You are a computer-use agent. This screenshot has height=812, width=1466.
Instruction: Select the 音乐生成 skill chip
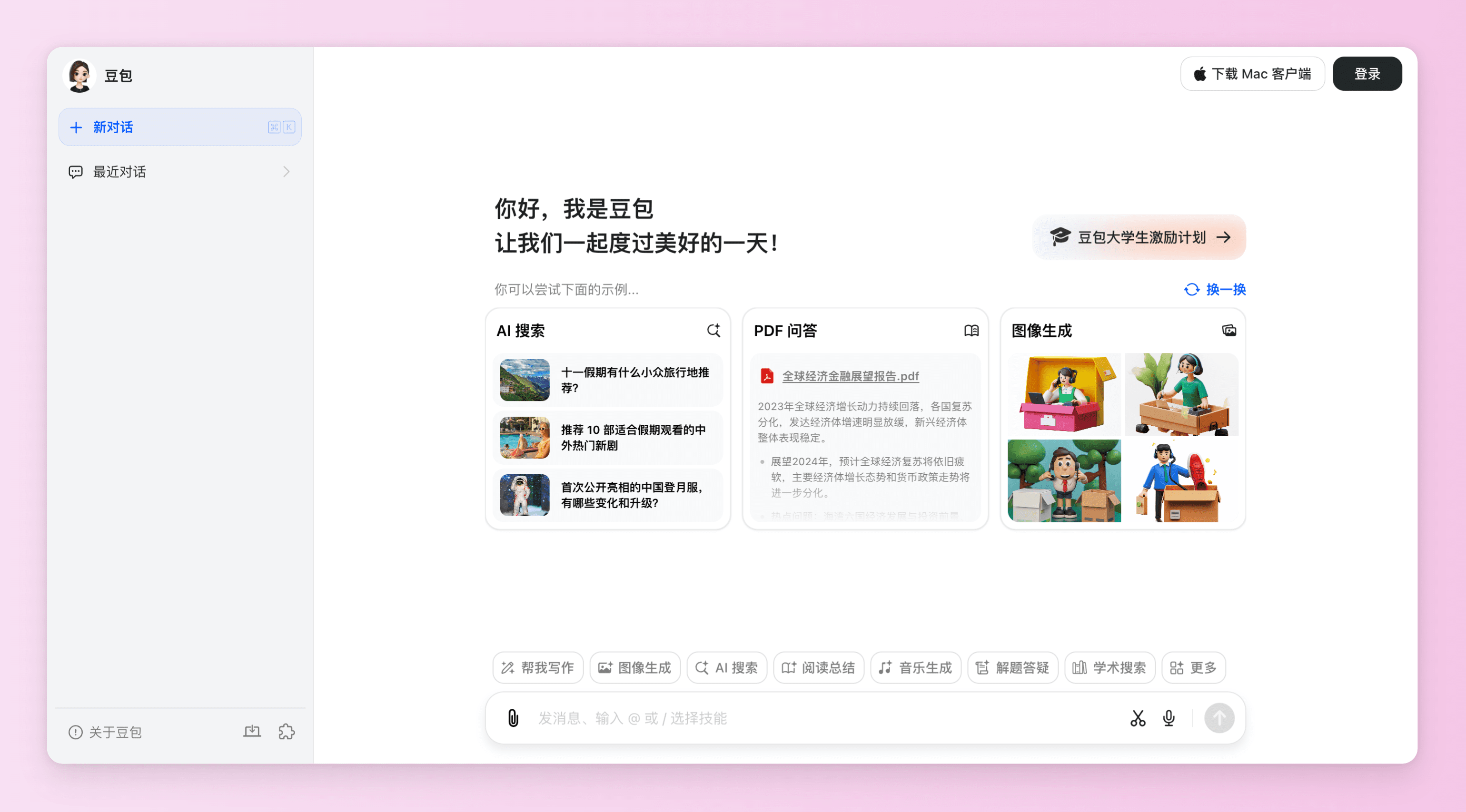point(915,667)
